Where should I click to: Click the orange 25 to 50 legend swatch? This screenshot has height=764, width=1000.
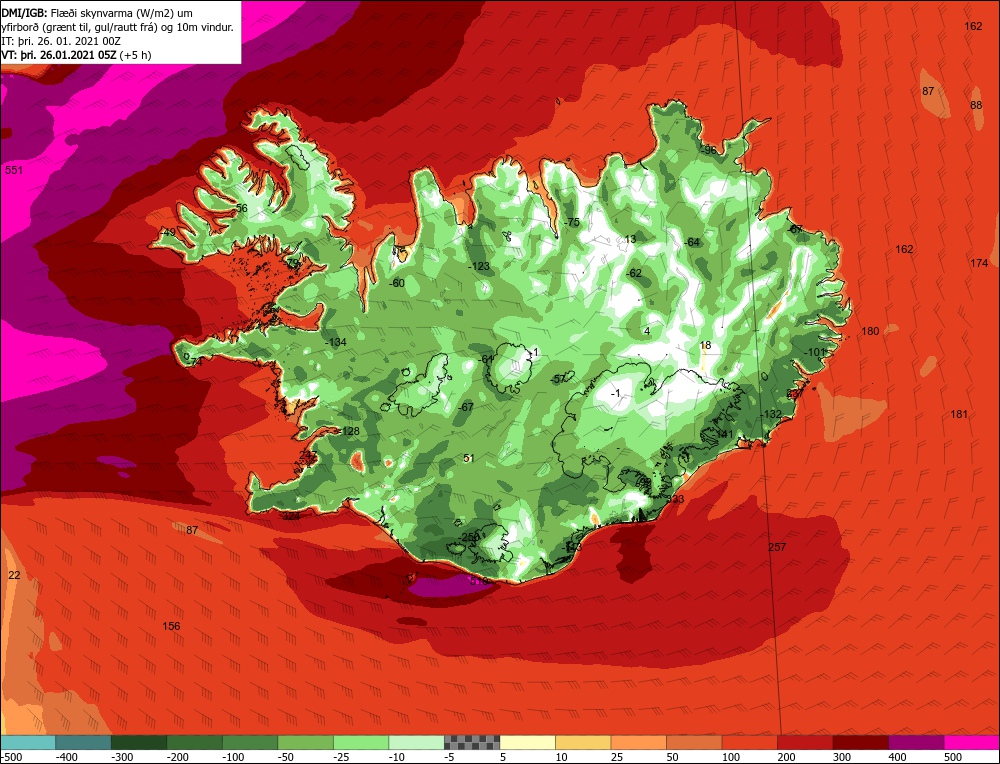(x=638, y=742)
